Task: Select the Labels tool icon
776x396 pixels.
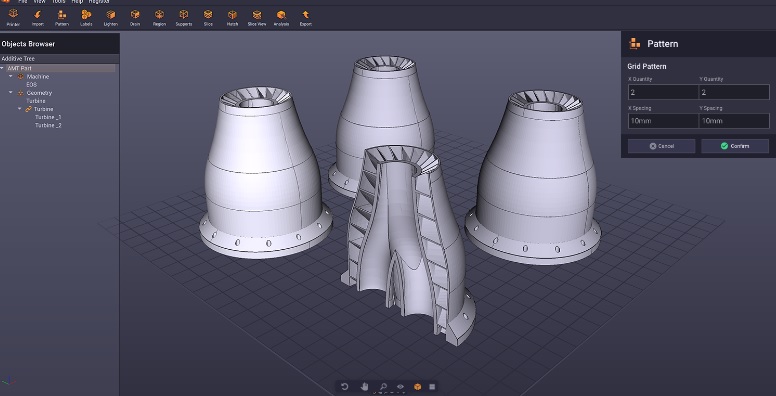Action: point(86,18)
